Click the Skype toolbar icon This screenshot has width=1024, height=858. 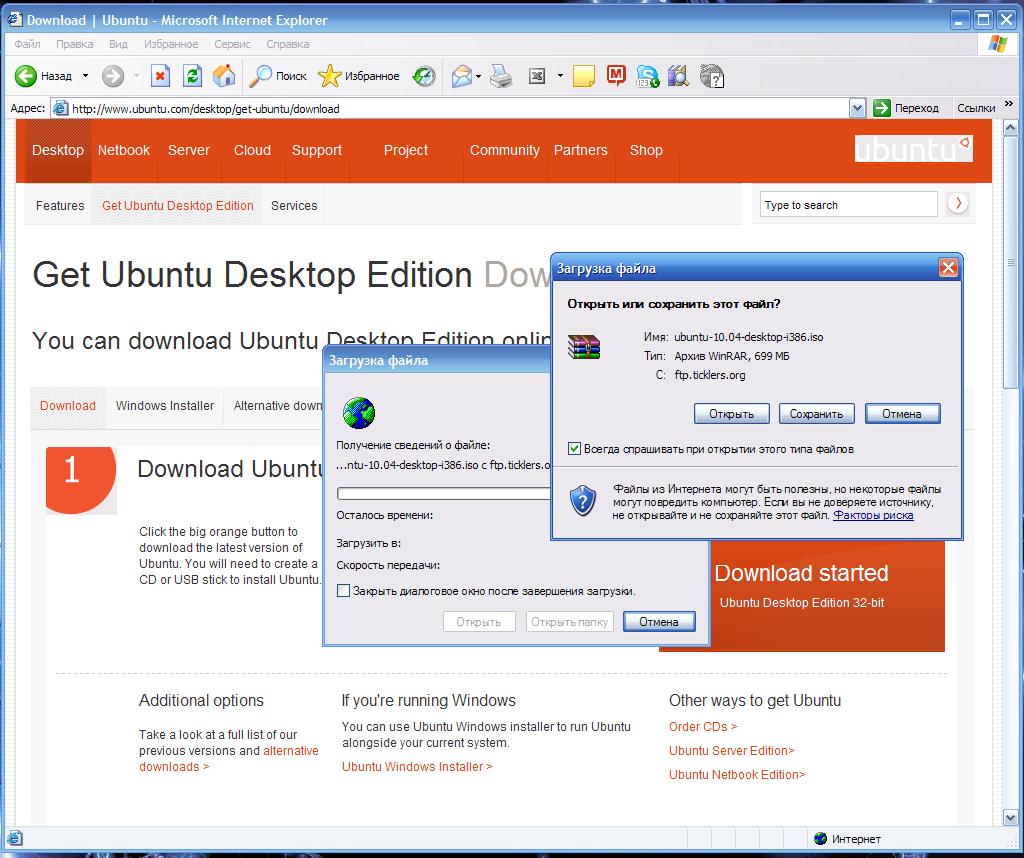click(x=648, y=76)
